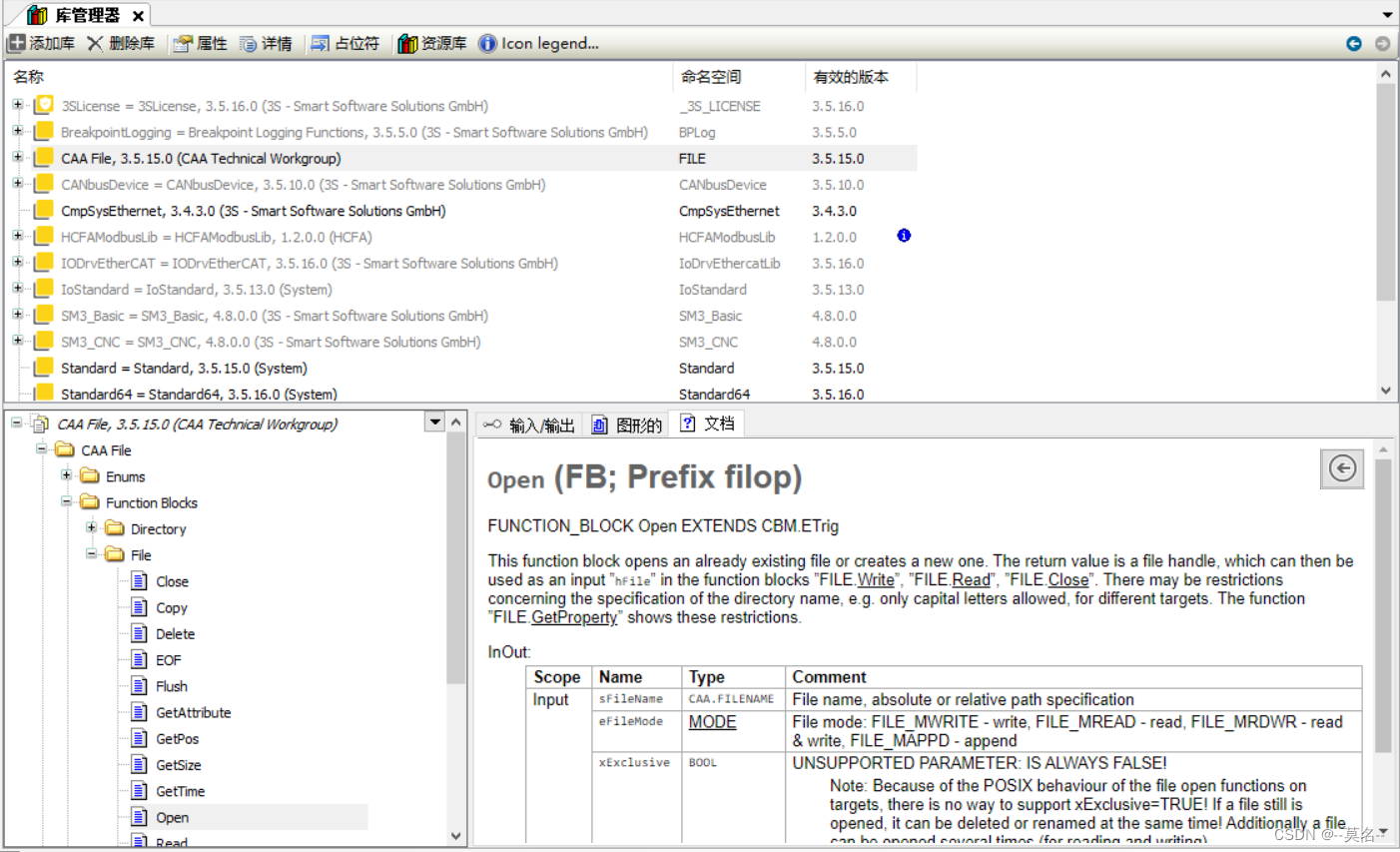Viewport: 1400px width, 852px height.
Task: Expand the BreakpointLogging library entry
Action: 17,130
